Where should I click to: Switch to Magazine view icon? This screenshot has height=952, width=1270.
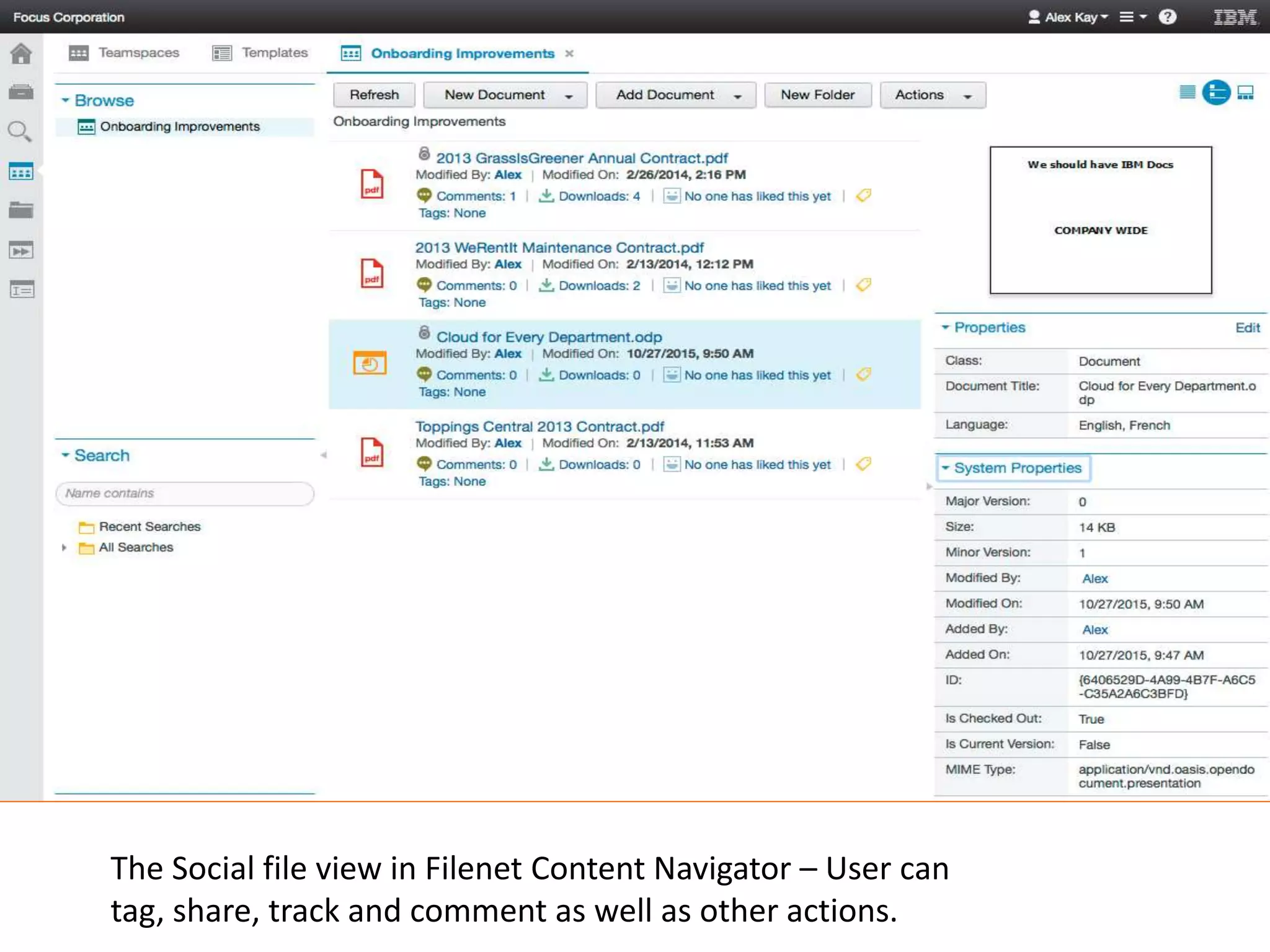tap(1216, 93)
